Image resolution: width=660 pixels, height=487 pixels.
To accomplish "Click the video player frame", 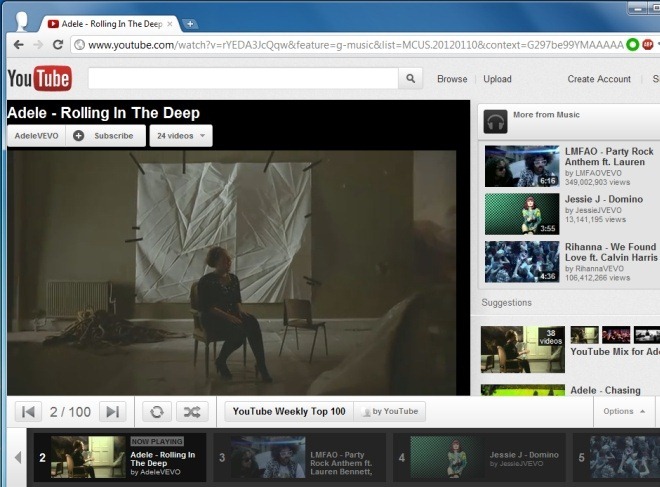I will point(232,273).
